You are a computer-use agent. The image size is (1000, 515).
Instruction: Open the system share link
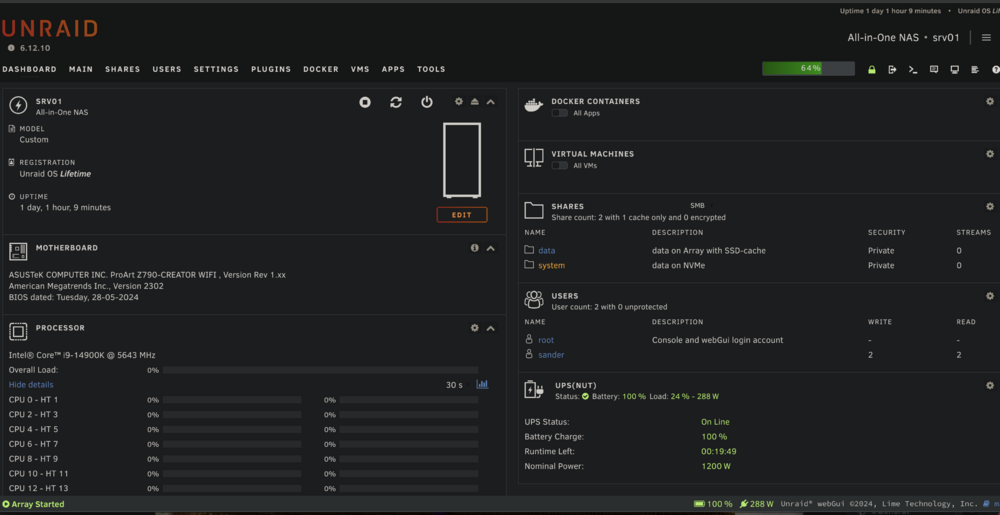[552, 265]
